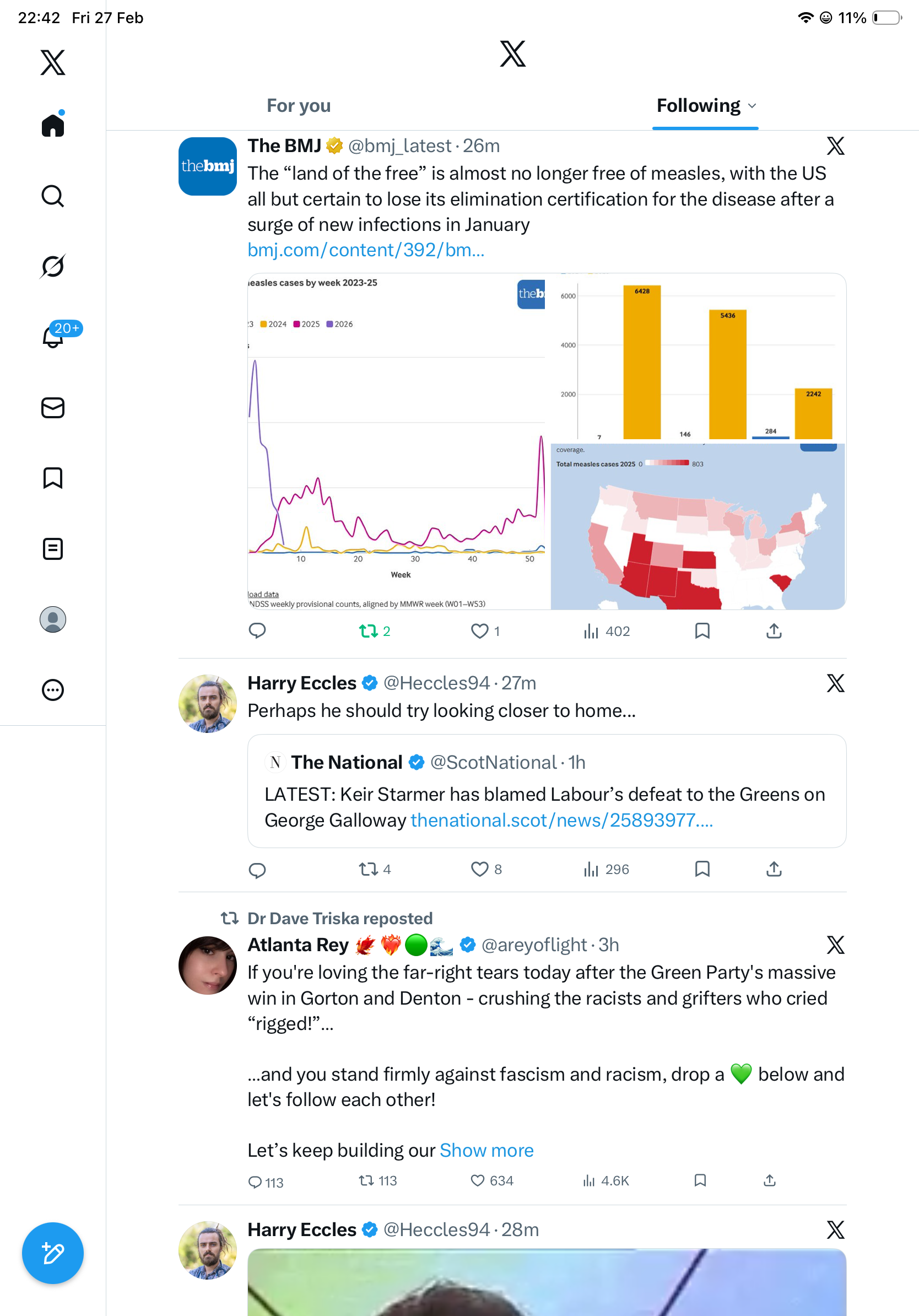Image resolution: width=919 pixels, height=1316 pixels.
Task: Switch to the For you tab
Action: (x=299, y=106)
